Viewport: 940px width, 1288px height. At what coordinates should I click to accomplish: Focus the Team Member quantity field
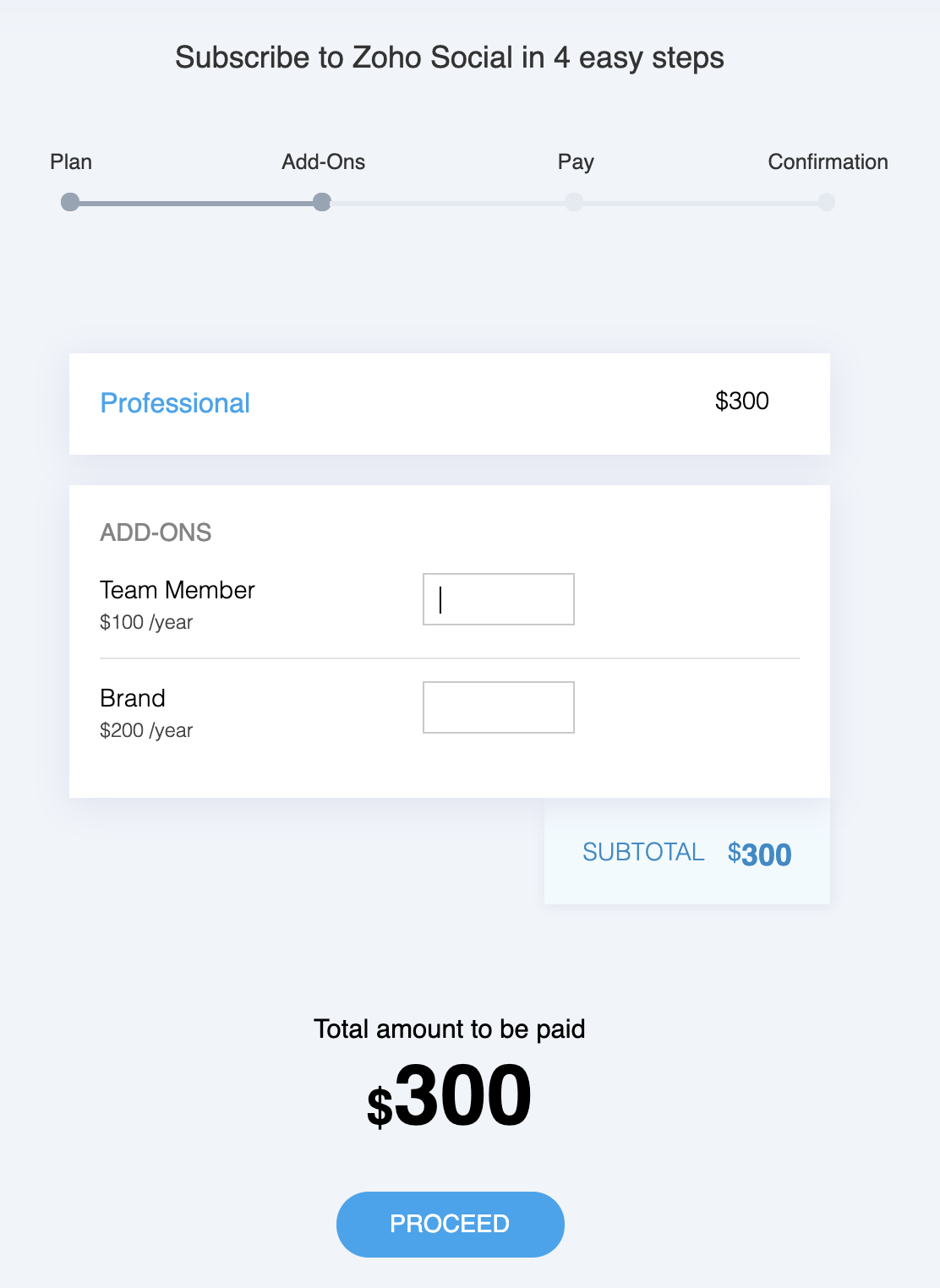(498, 599)
